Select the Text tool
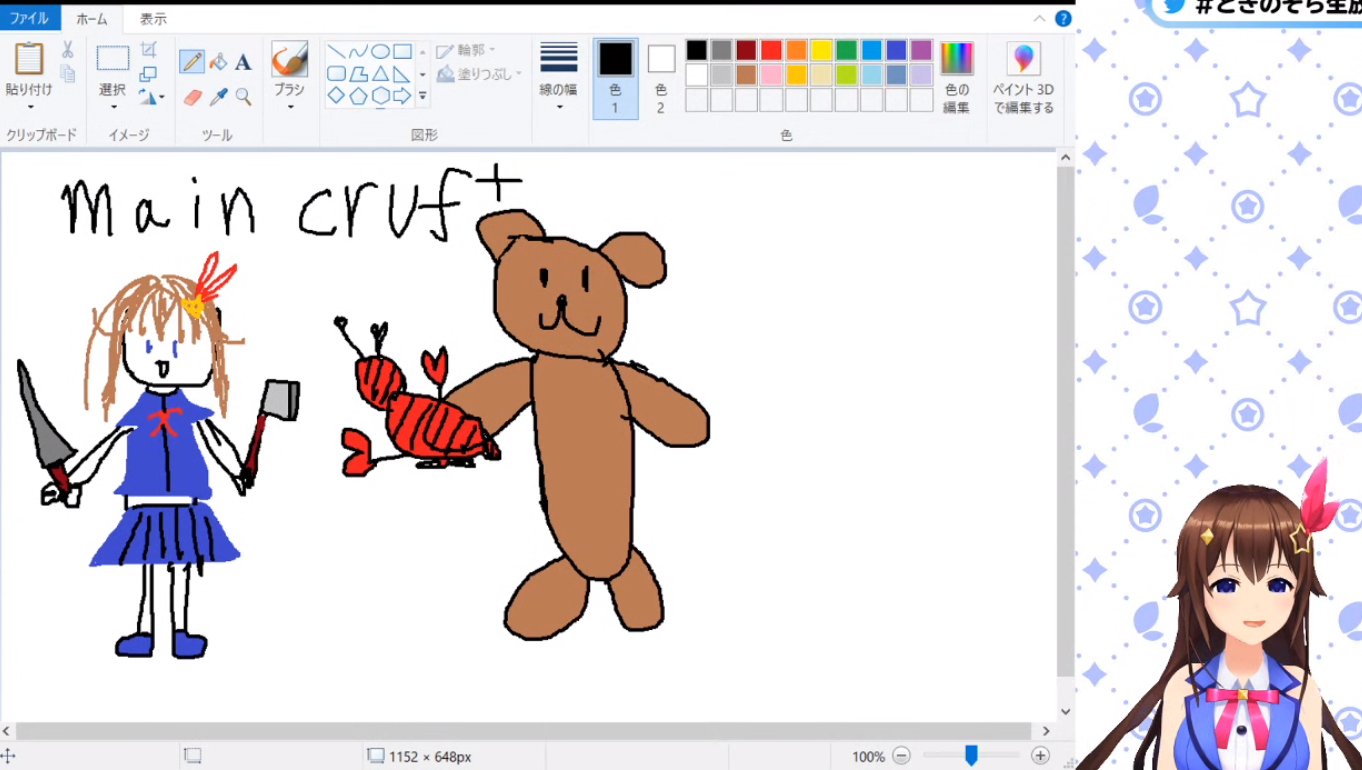This screenshot has height=770, width=1362. coord(243,62)
